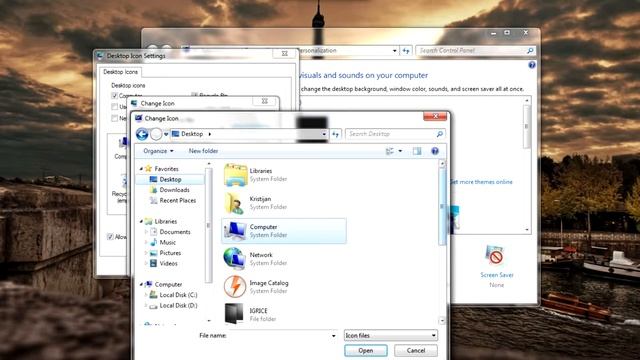Viewport: 640px width, 360px height.
Task: Collapse the Favorites group
Action: tap(141, 169)
